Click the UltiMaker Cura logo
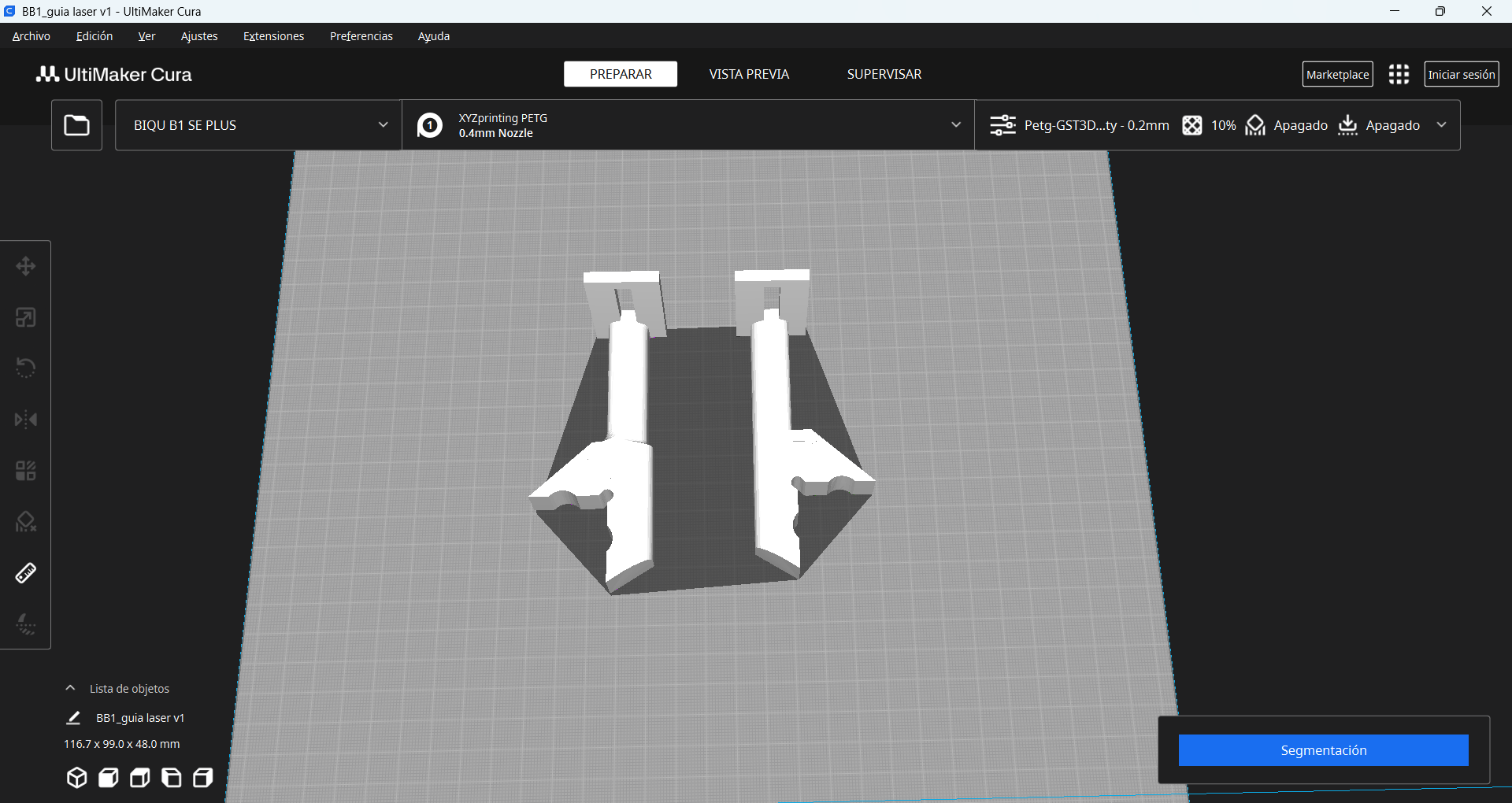 coord(114,74)
